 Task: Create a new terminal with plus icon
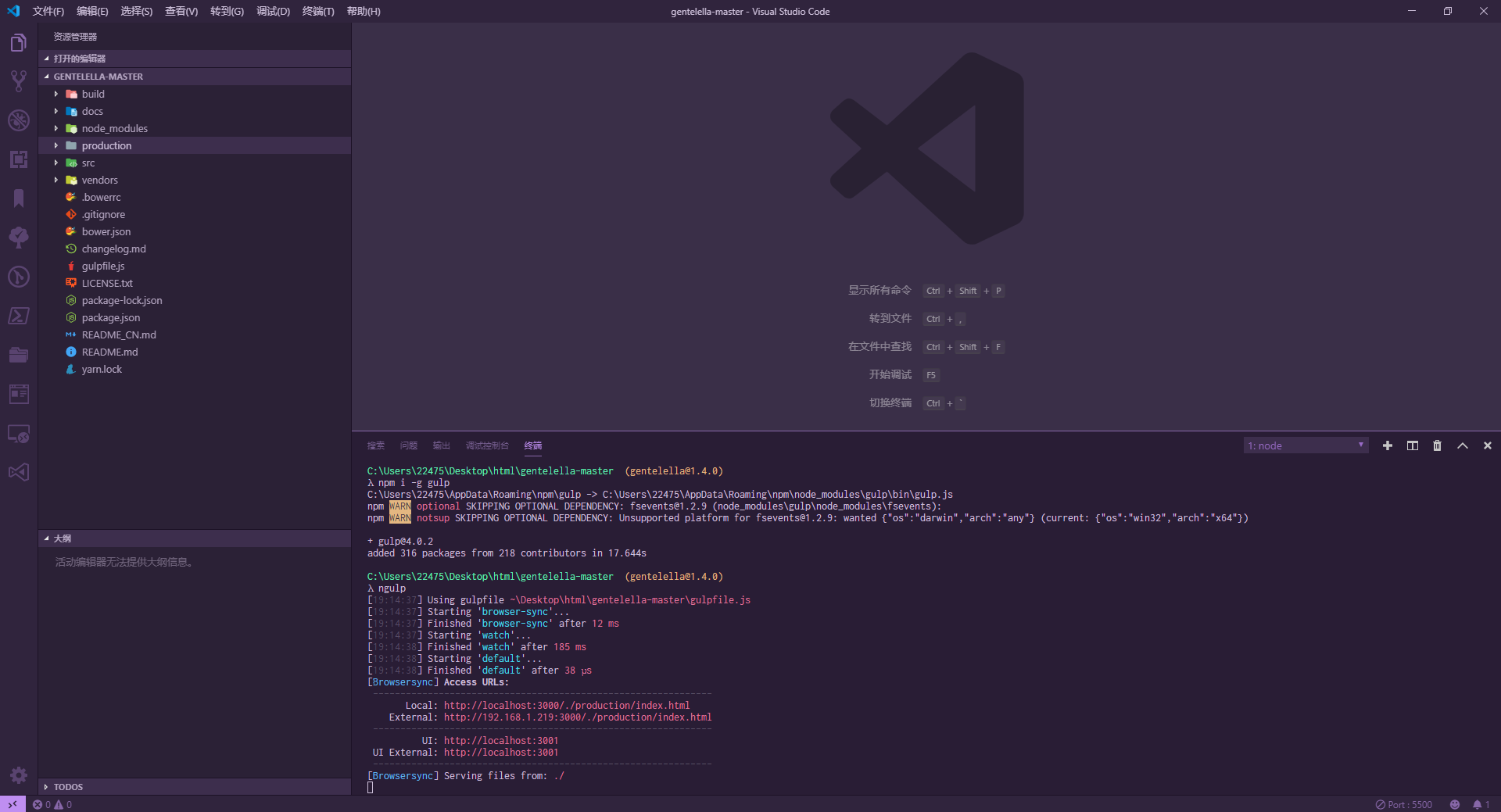[x=1388, y=445]
